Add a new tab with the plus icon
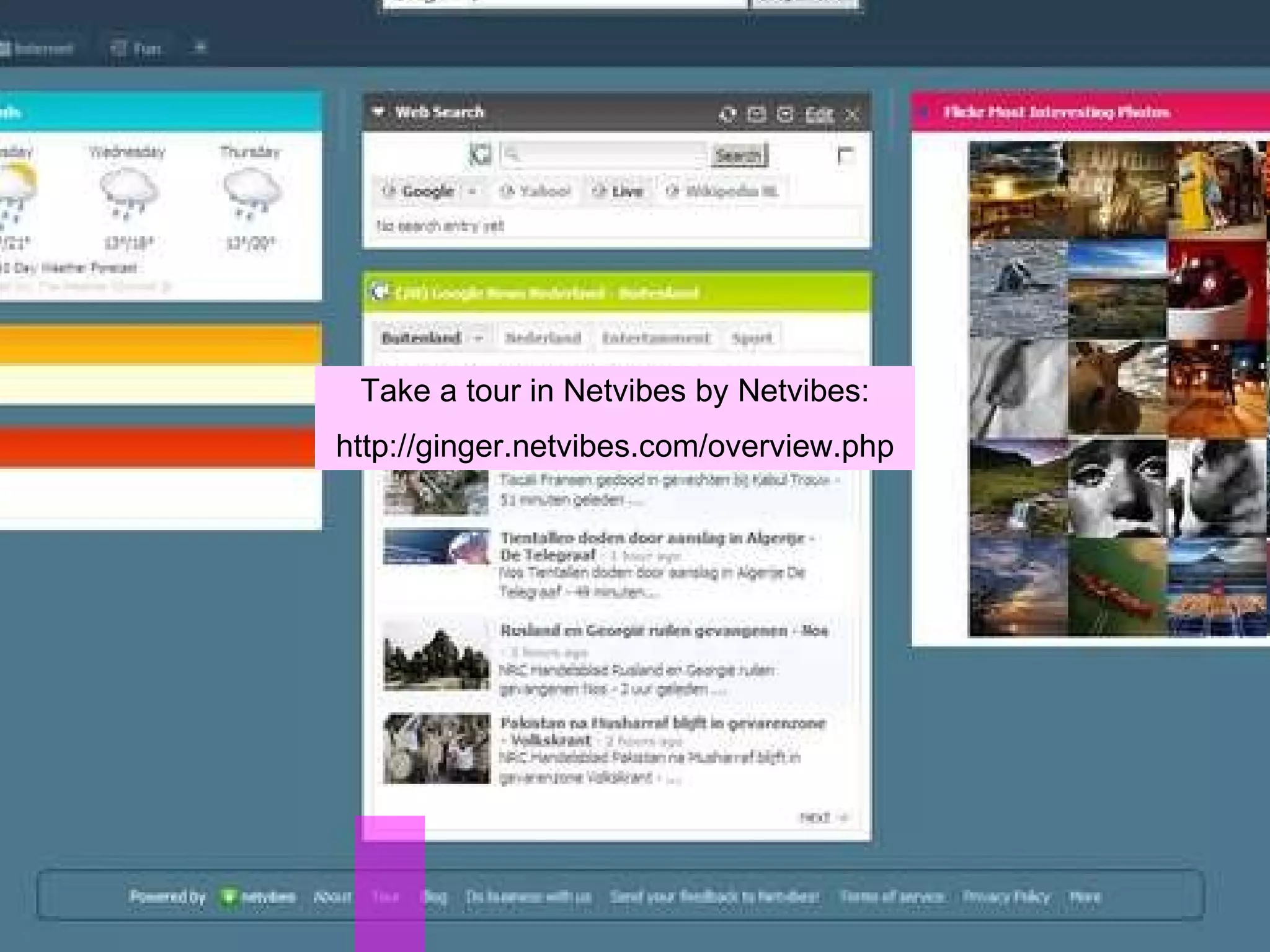The width and height of the screenshot is (1270, 952). click(200, 47)
